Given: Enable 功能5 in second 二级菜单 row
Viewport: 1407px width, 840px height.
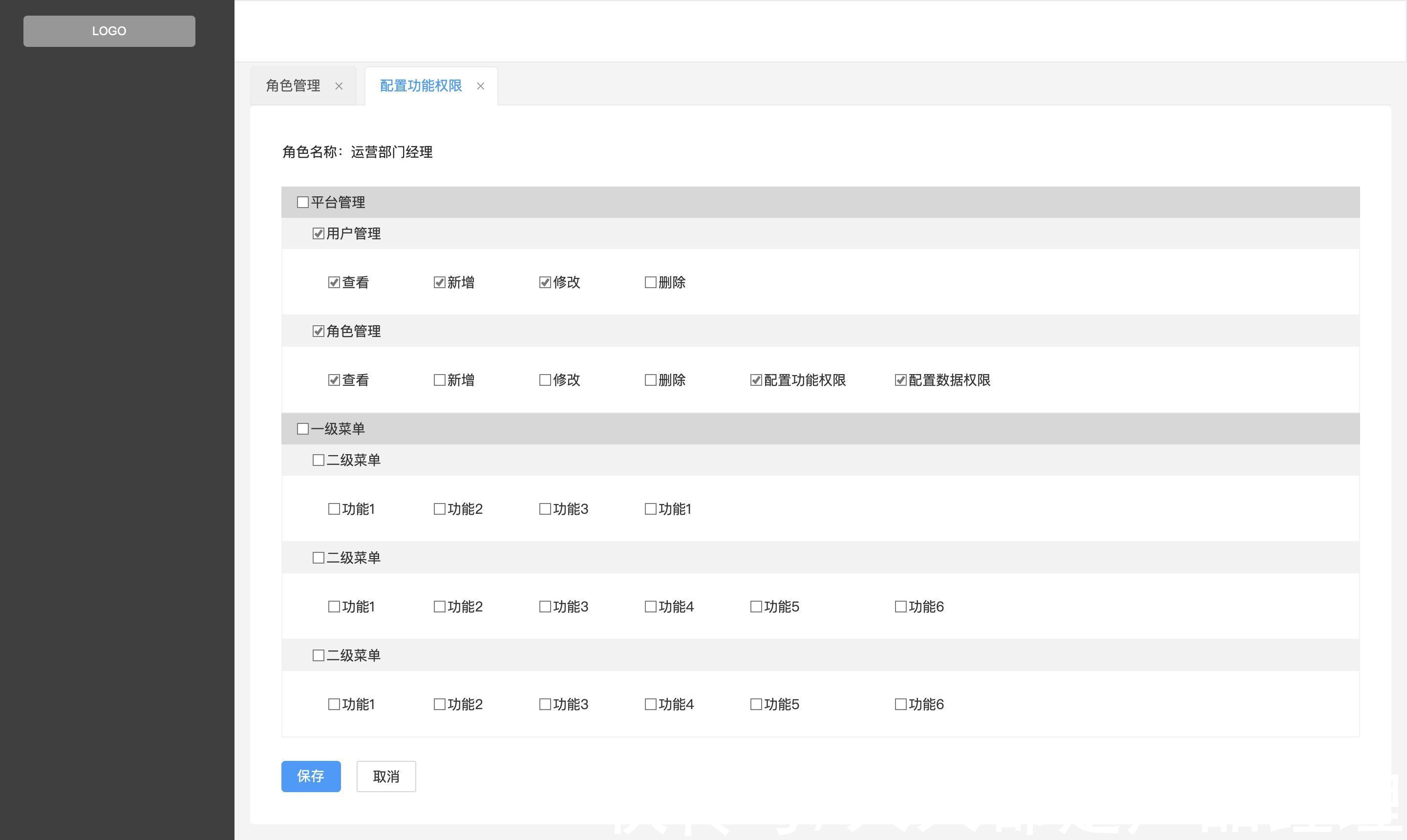Looking at the screenshot, I should [x=756, y=606].
